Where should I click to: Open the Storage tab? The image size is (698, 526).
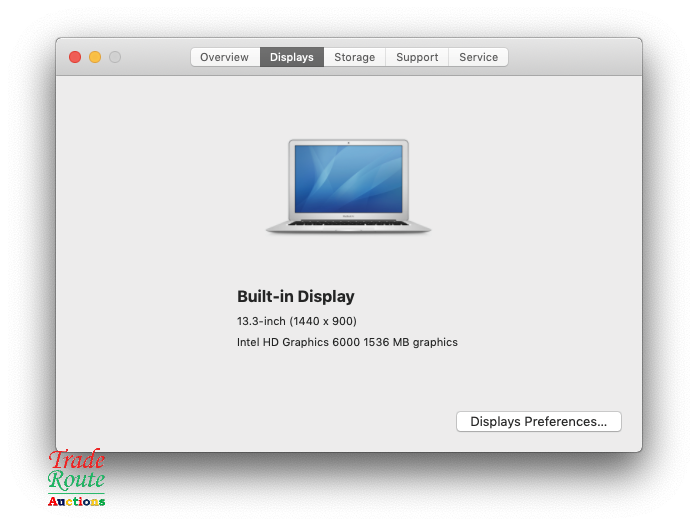coord(354,57)
